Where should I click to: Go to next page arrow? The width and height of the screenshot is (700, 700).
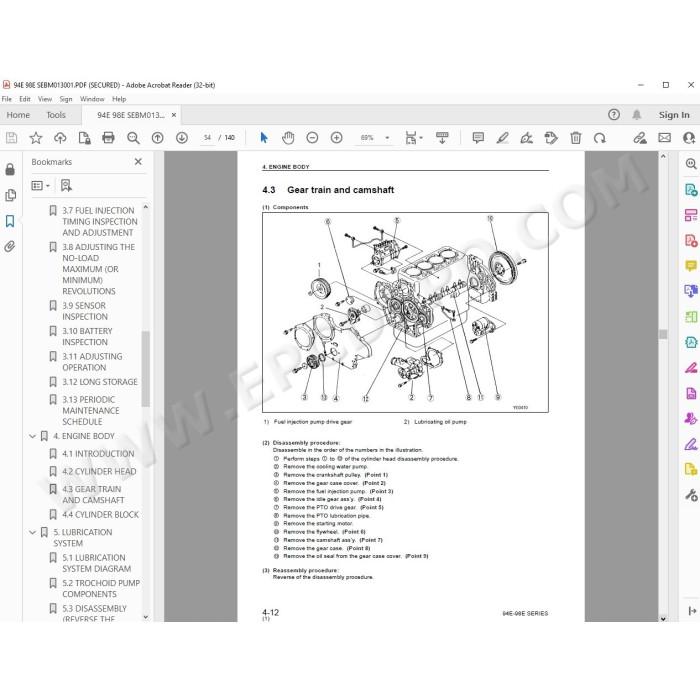pyautogui.click(x=182, y=138)
